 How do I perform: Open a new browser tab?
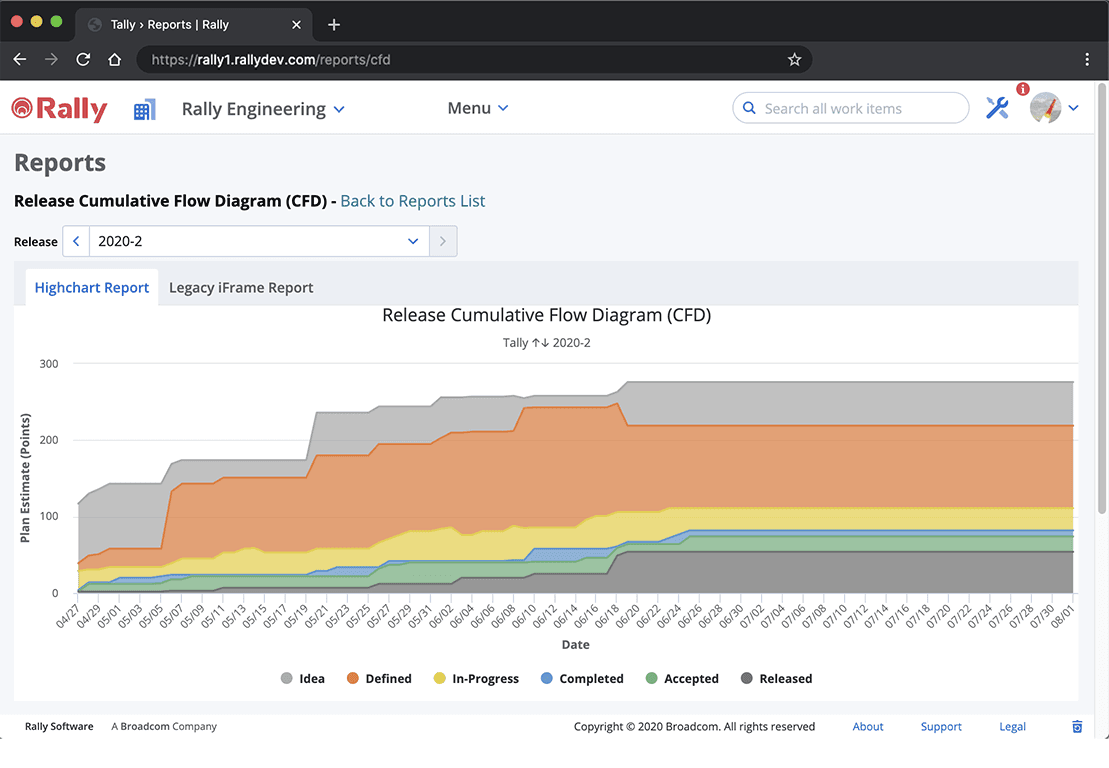pos(334,25)
